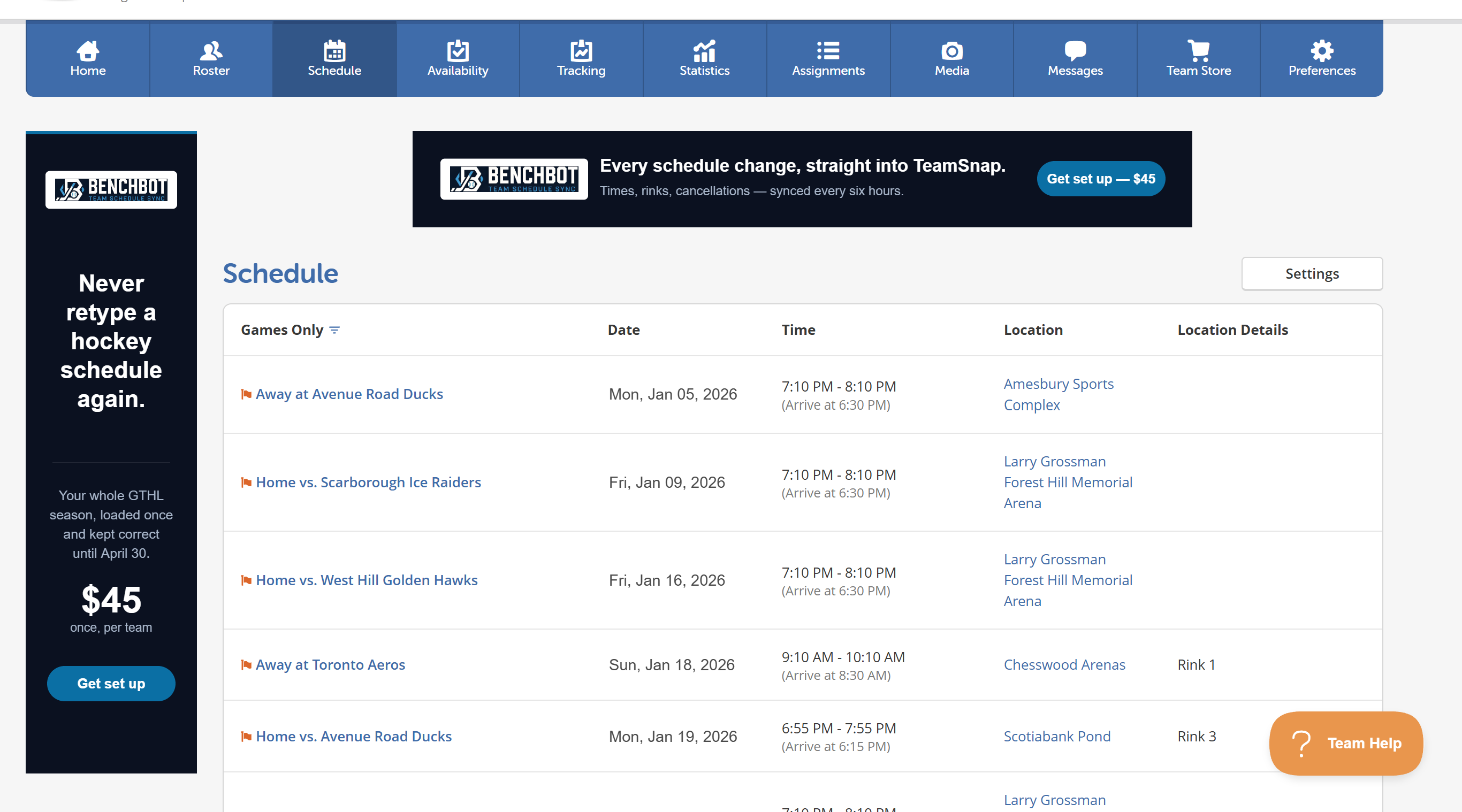1462x812 pixels.
Task: Click the Availability checkmark icon
Action: coord(458,51)
